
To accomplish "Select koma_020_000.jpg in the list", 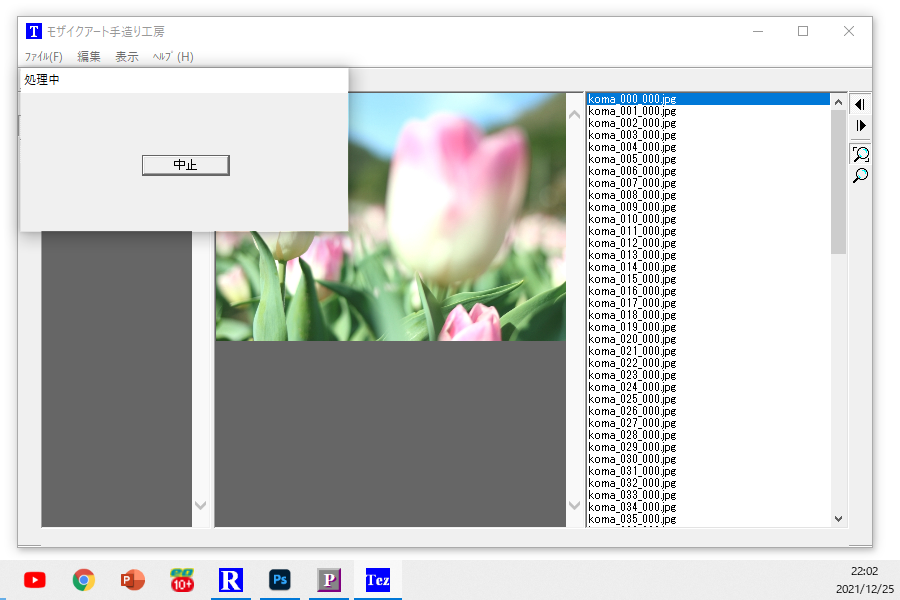I will [708, 339].
